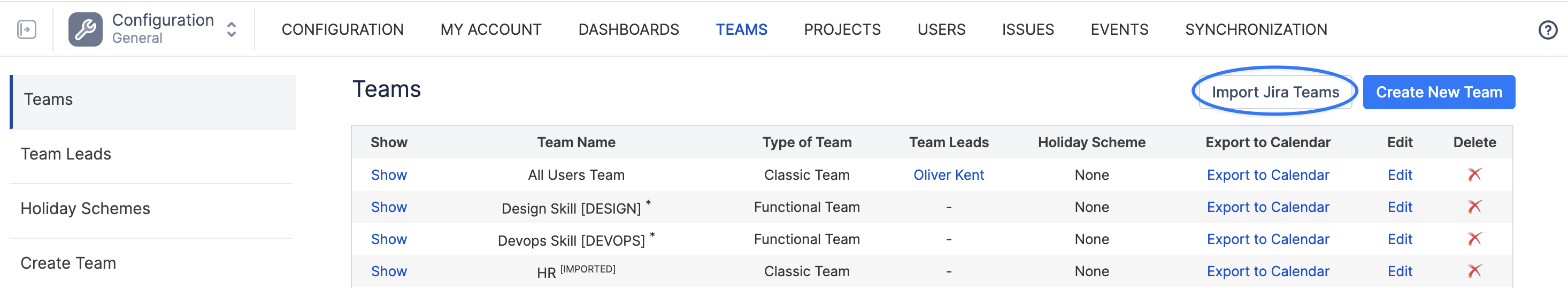Screen dimensions: 1568x288
Task: Switch to the Synchronization tab
Action: point(1256,29)
